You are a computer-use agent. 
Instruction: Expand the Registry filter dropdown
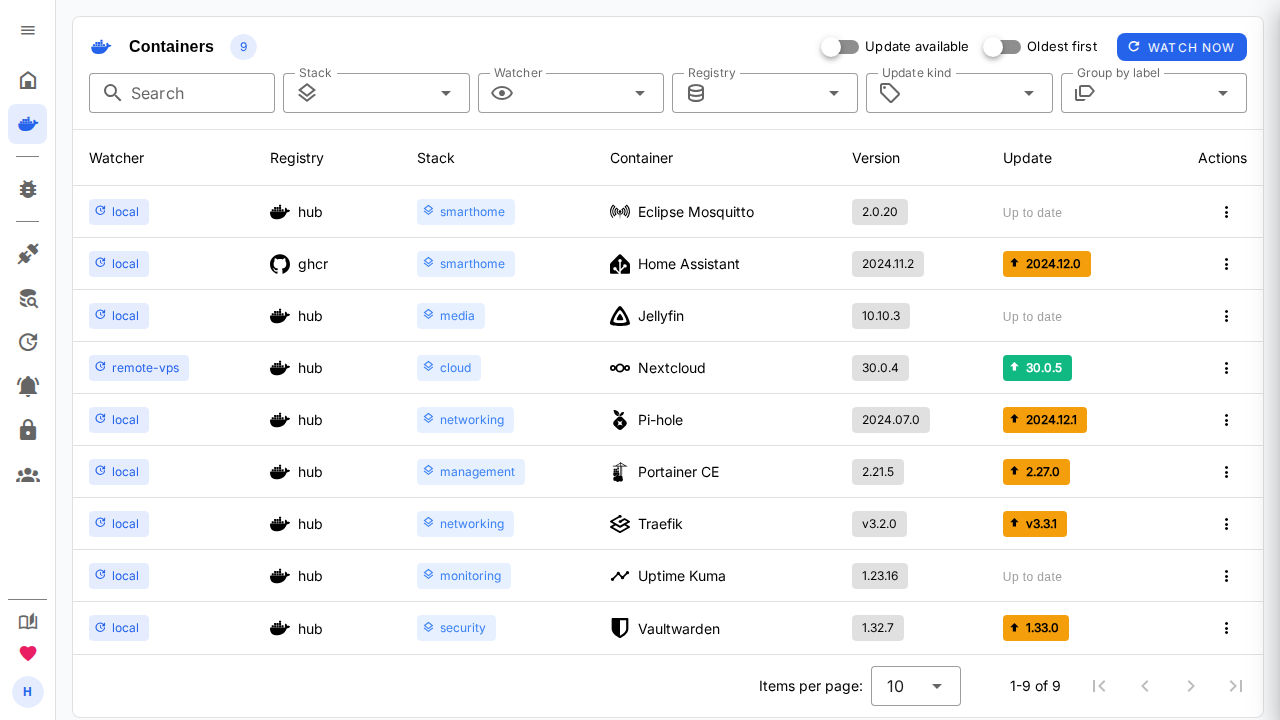pos(765,93)
